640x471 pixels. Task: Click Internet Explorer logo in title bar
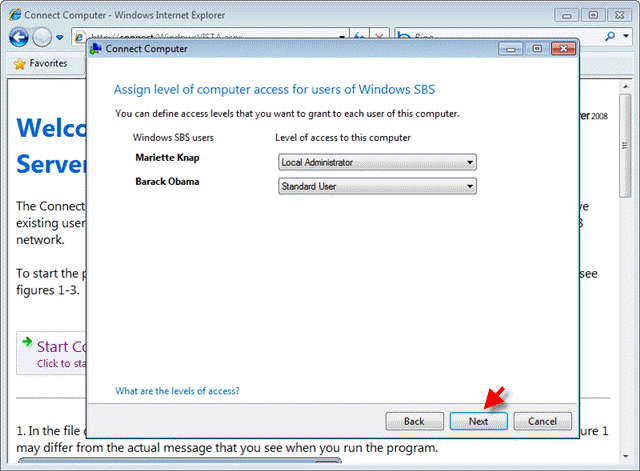pyautogui.click(x=15, y=15)
